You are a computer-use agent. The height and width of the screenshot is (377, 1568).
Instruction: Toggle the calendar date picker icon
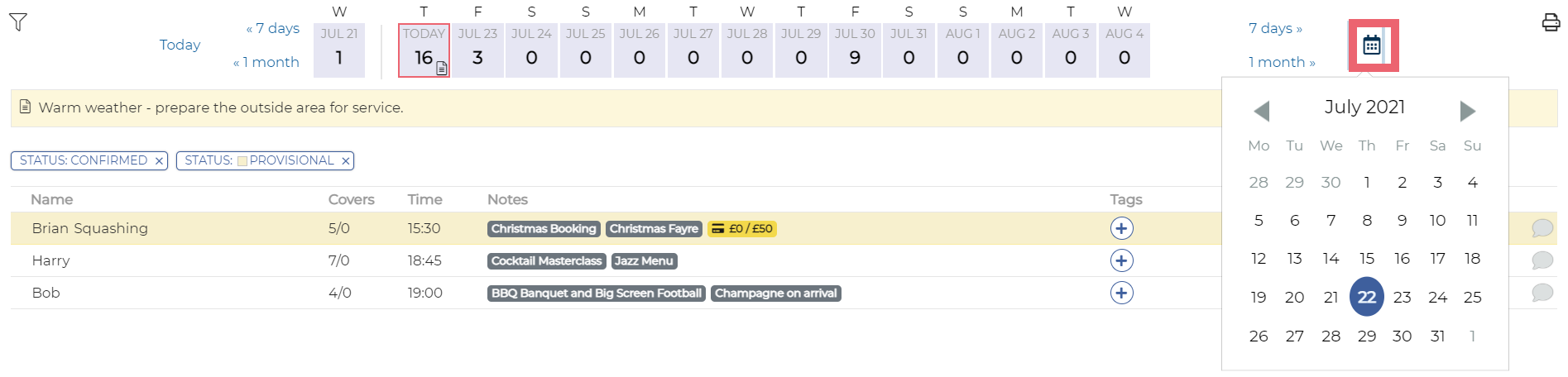coord(1372,45)
